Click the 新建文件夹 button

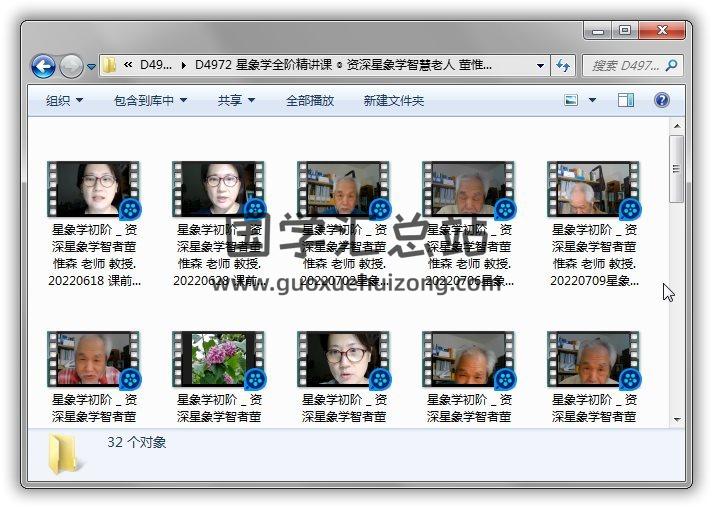[x=393, y=100]
